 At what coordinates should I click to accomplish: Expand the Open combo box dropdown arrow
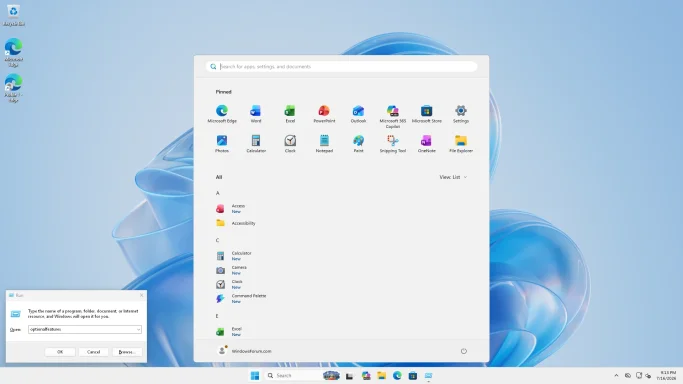(x=139, y=330)
